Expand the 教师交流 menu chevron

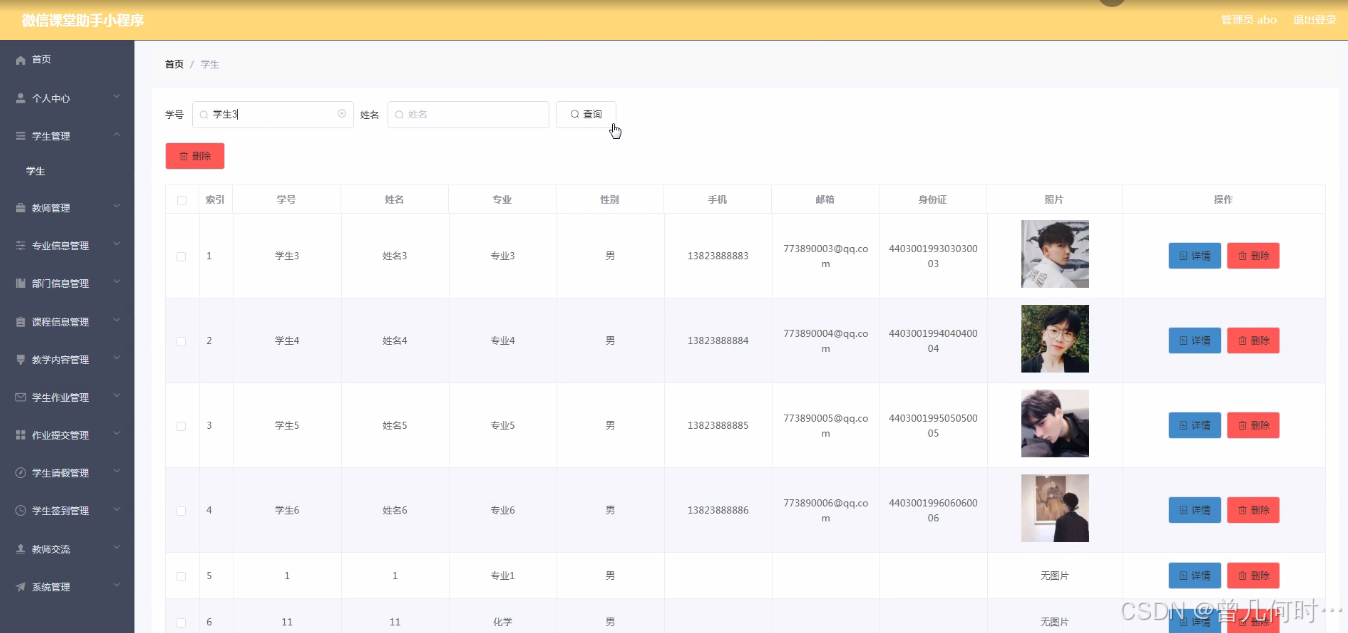tap(117, 548)
